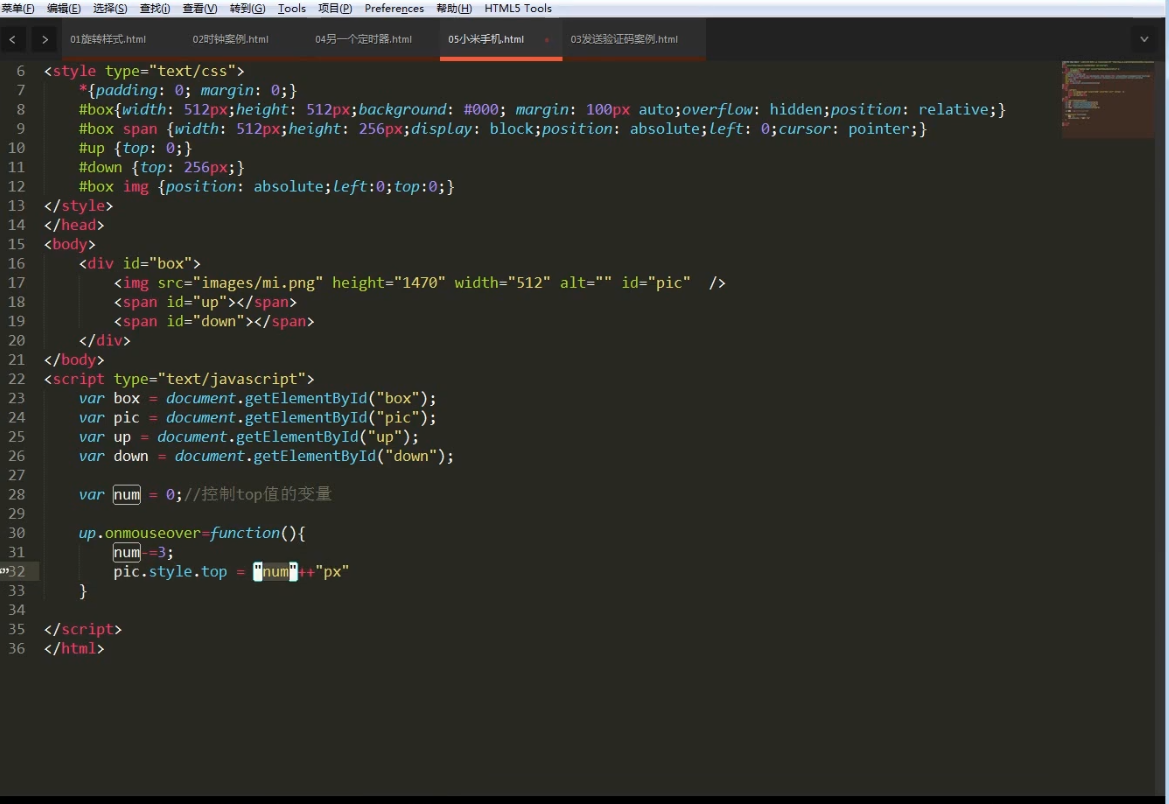Click the div id="box" opening tag
This screenshot has width=1169, height=804.
click(x=139, y=263)
